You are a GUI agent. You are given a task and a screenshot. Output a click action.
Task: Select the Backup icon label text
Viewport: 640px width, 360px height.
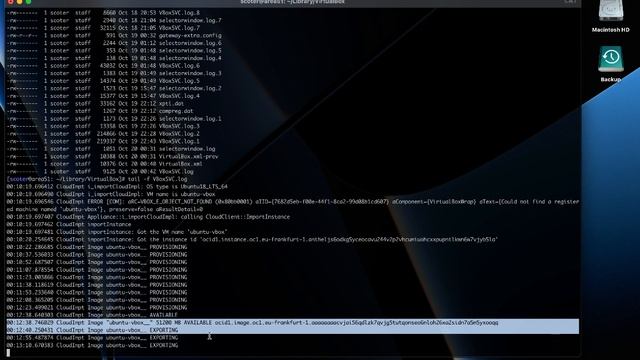pos(611,79)
